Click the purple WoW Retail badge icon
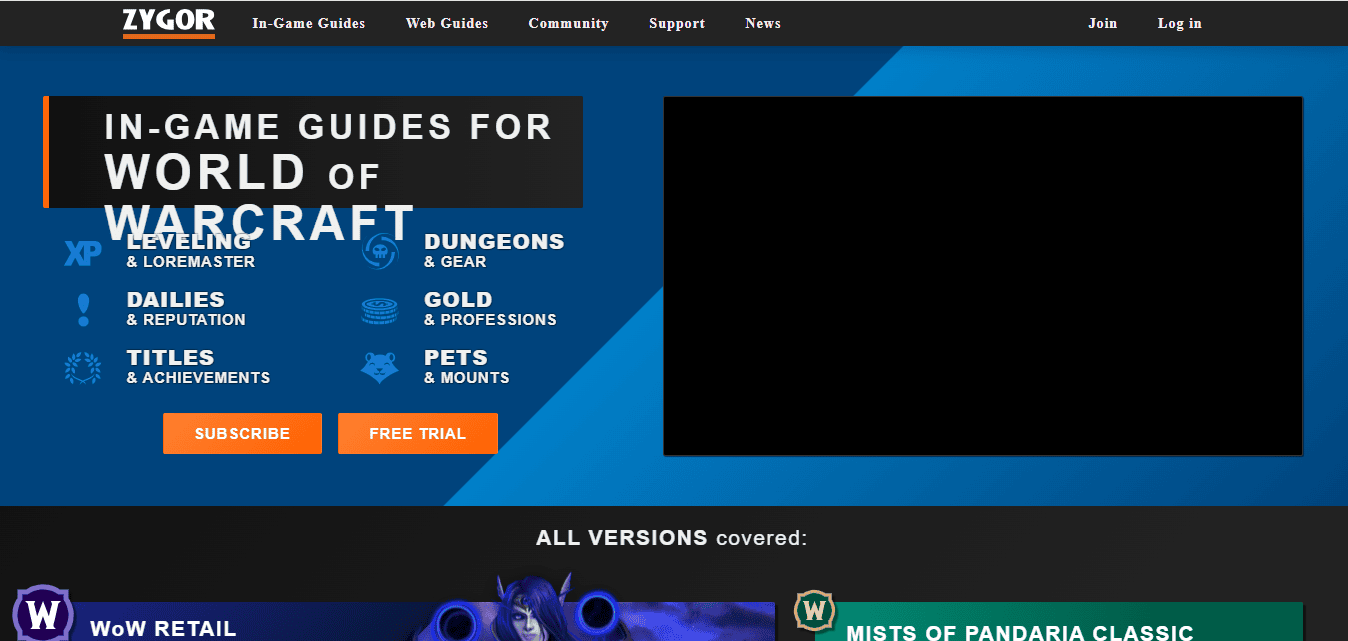The height and width of the screenshot is (641, 1348). pyautogui.click(x=43, y=612)
